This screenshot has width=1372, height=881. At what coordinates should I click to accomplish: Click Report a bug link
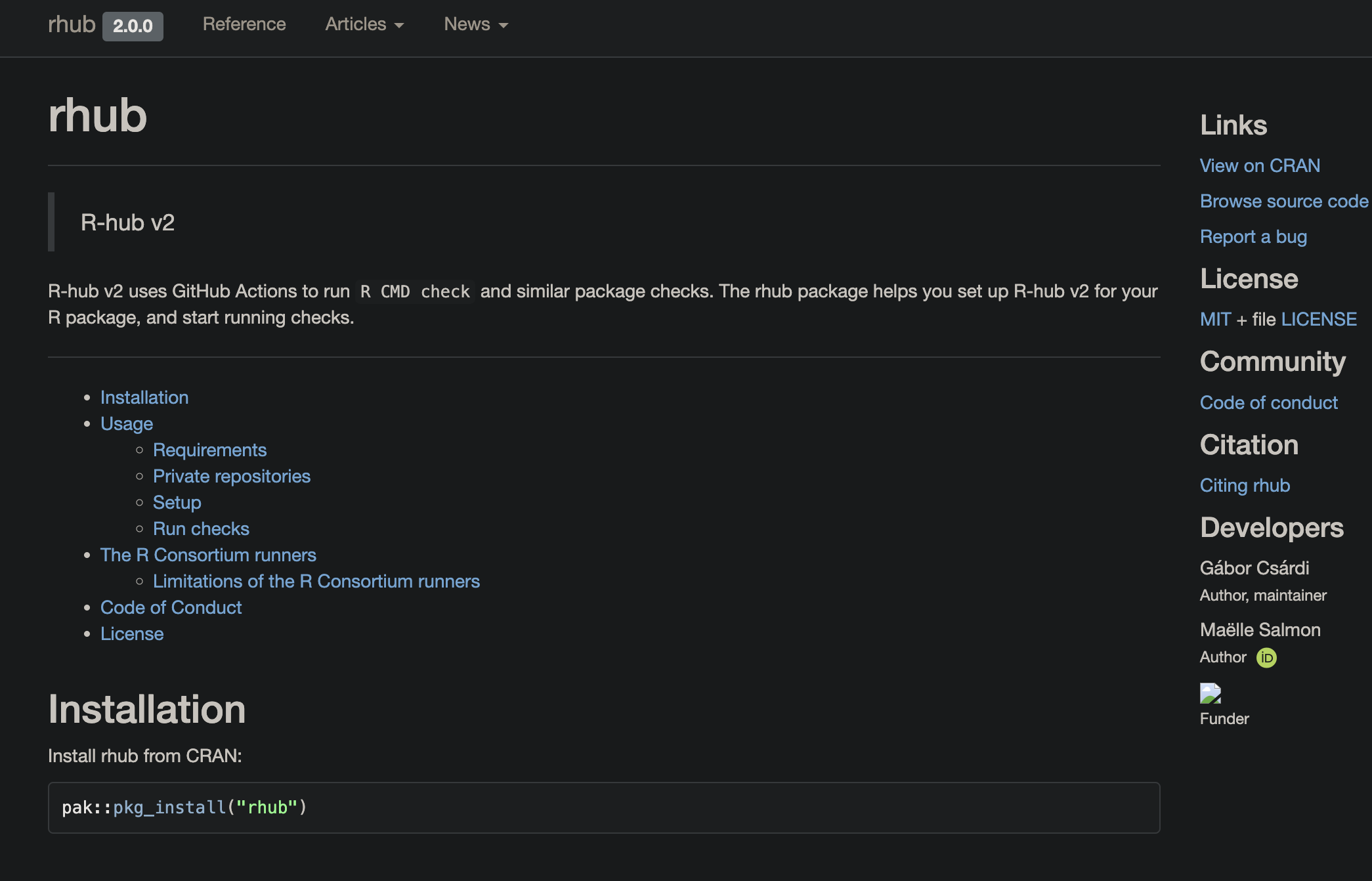(1253, 236)
